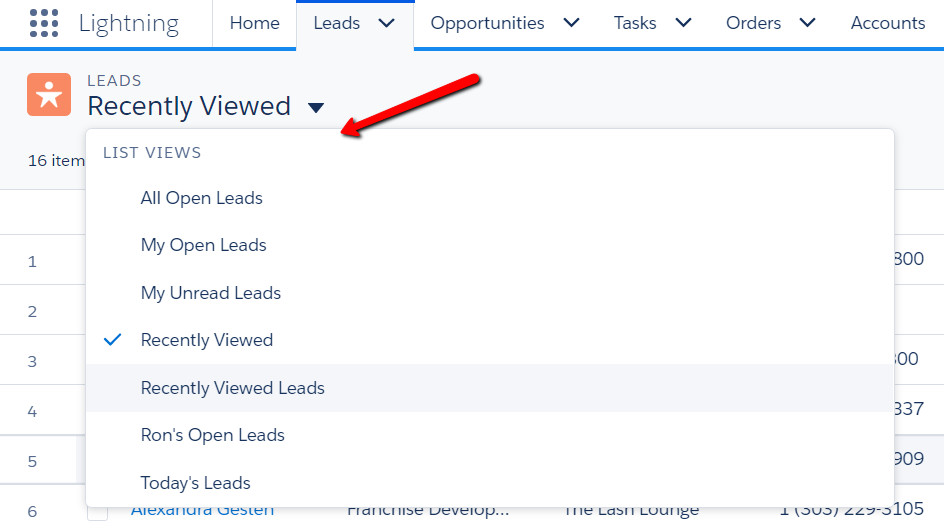Expand the Leads tab chevron menu
944x525 pixels.
(x=387, y=23)
